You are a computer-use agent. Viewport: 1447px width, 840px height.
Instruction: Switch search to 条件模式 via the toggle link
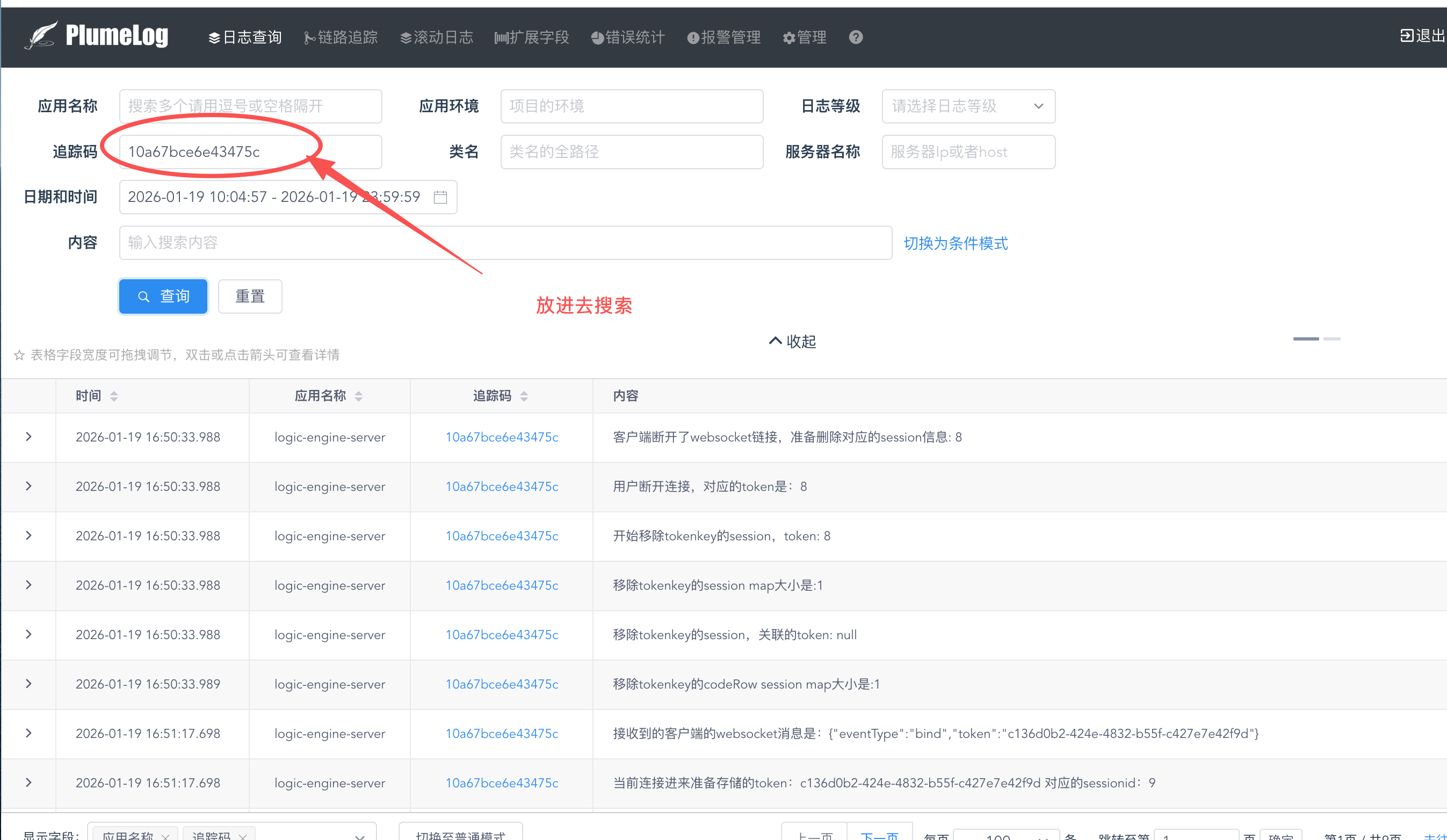[956, 243]
